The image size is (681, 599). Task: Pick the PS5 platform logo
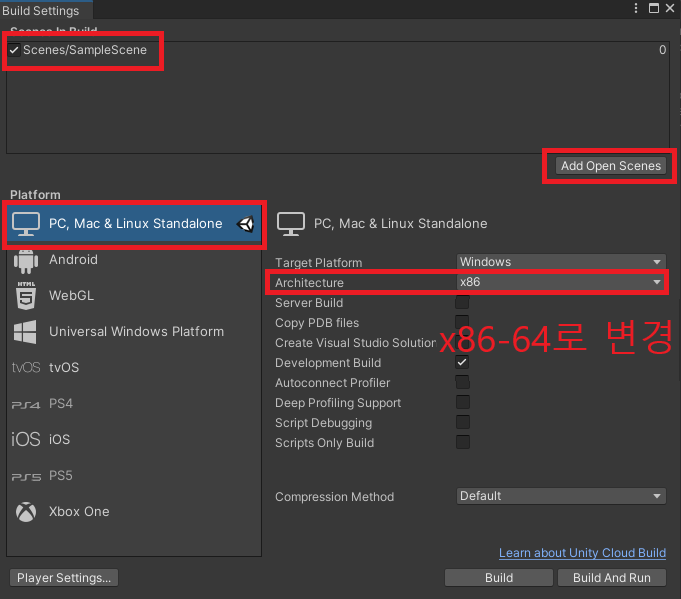click(x=26, y=477)
